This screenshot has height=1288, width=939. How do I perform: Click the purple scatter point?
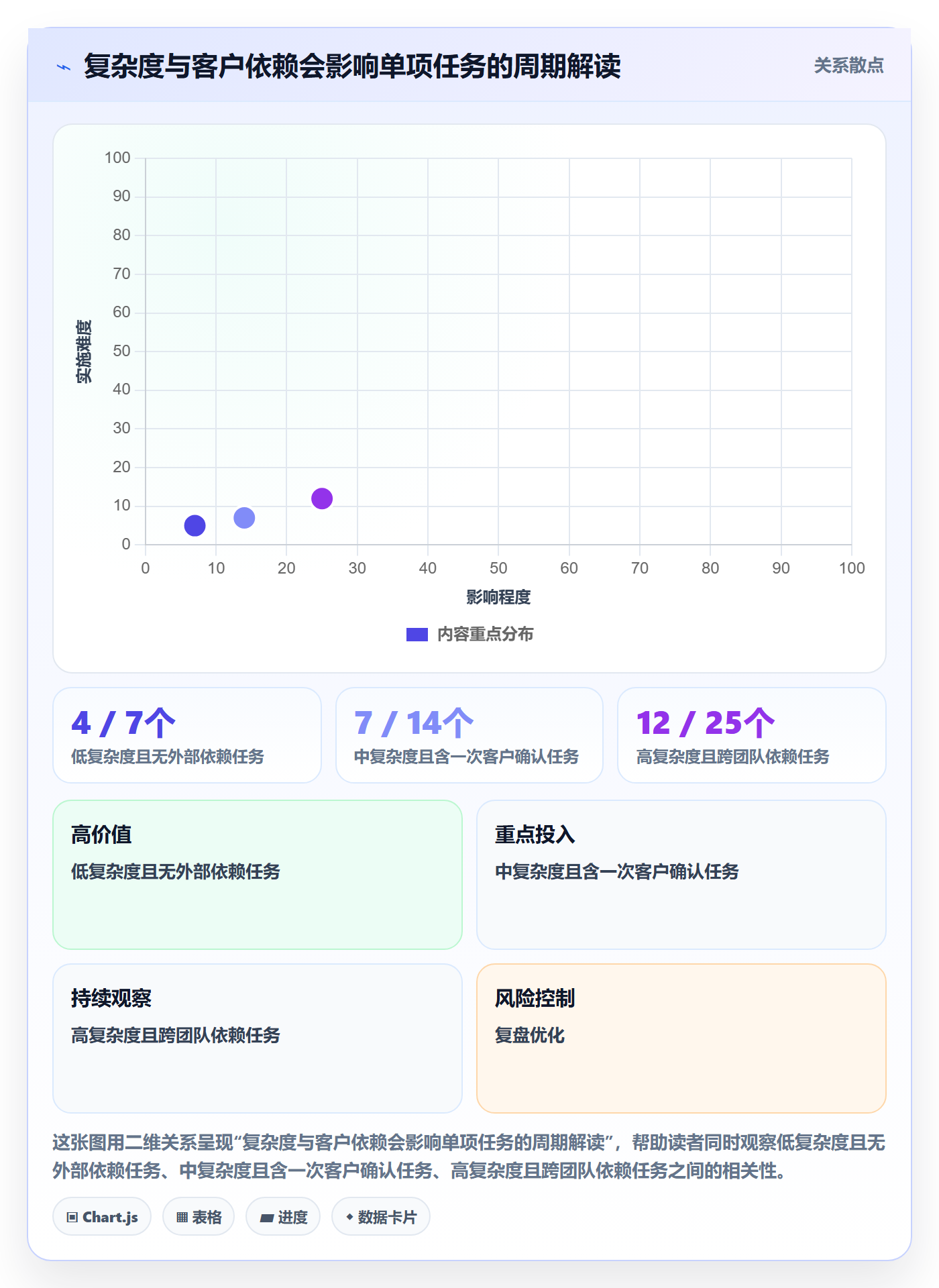pos(322,498)
